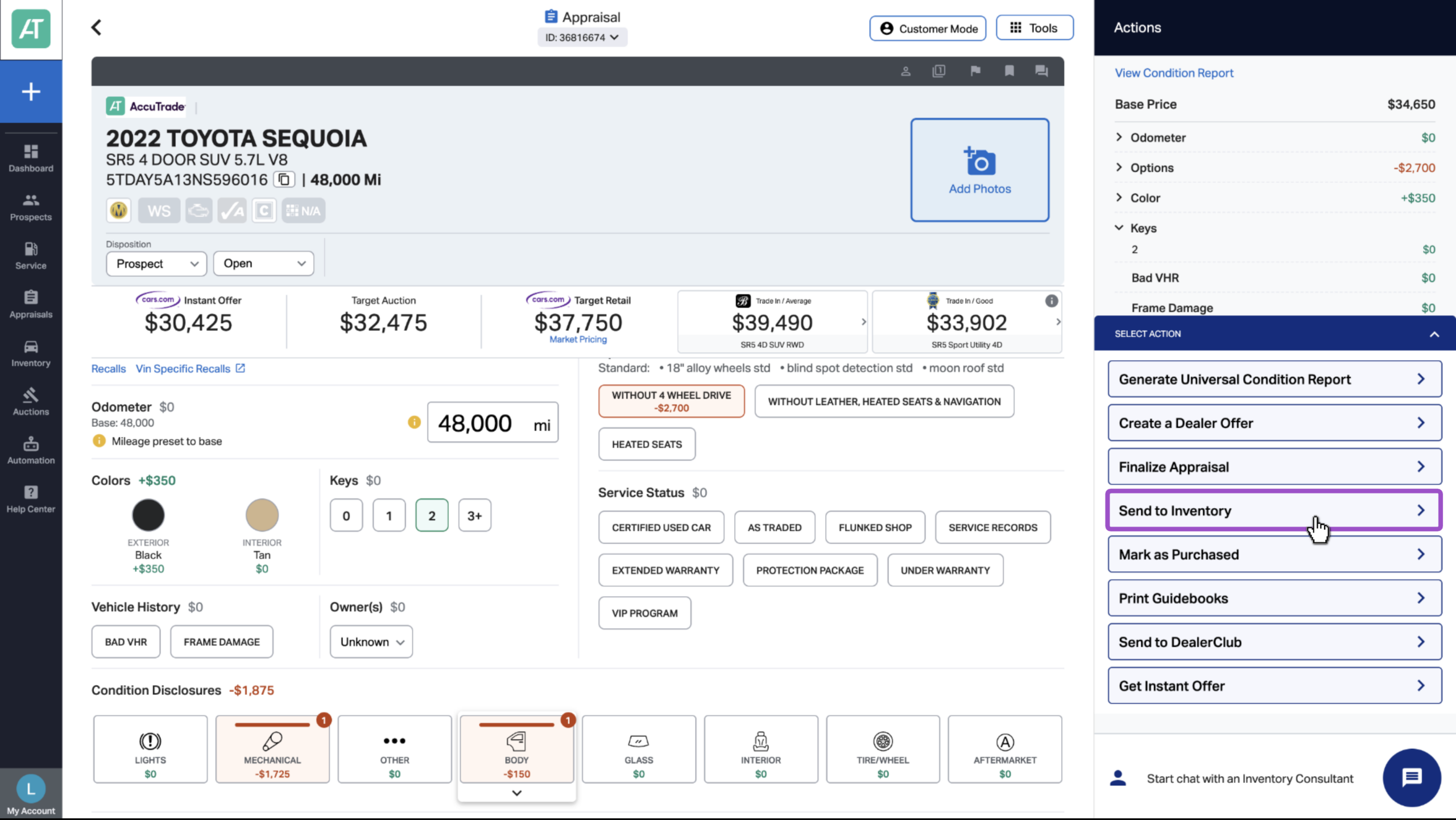Select the Black exterior color swatch

pyautogui.click(x=148, y=515)
